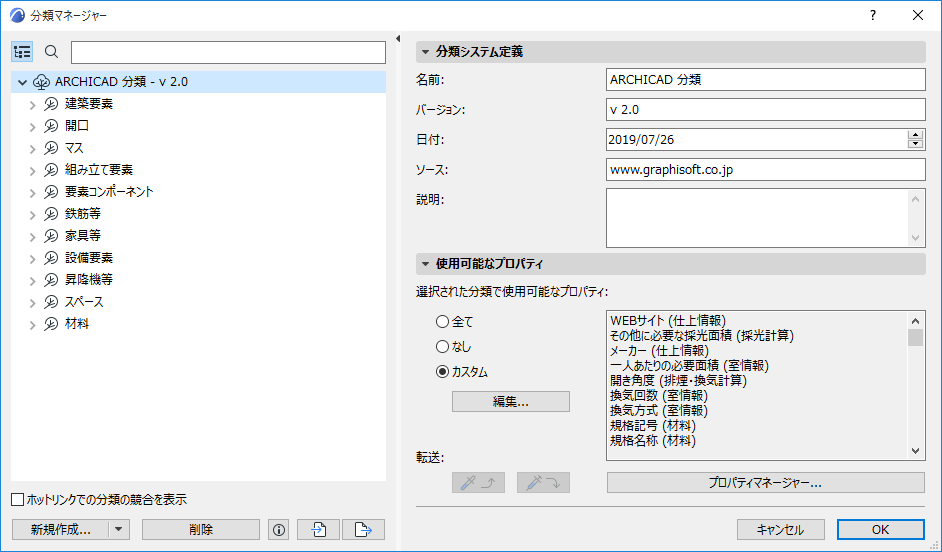
Task: Click the 編集... button
Action: (x=511, y=402)
